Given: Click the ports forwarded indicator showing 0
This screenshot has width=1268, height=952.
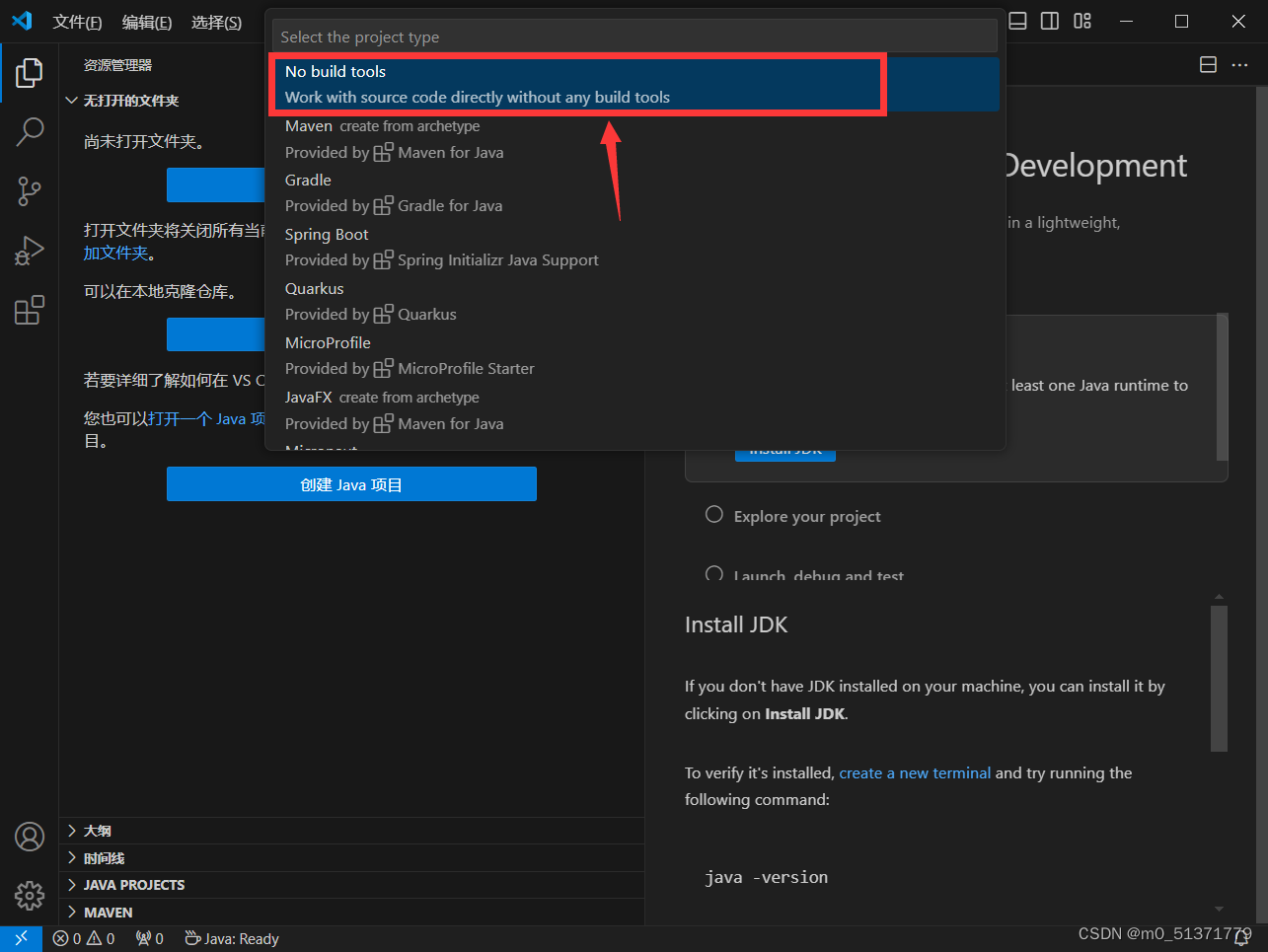Looking at the screenshot, I should [150, 939].
